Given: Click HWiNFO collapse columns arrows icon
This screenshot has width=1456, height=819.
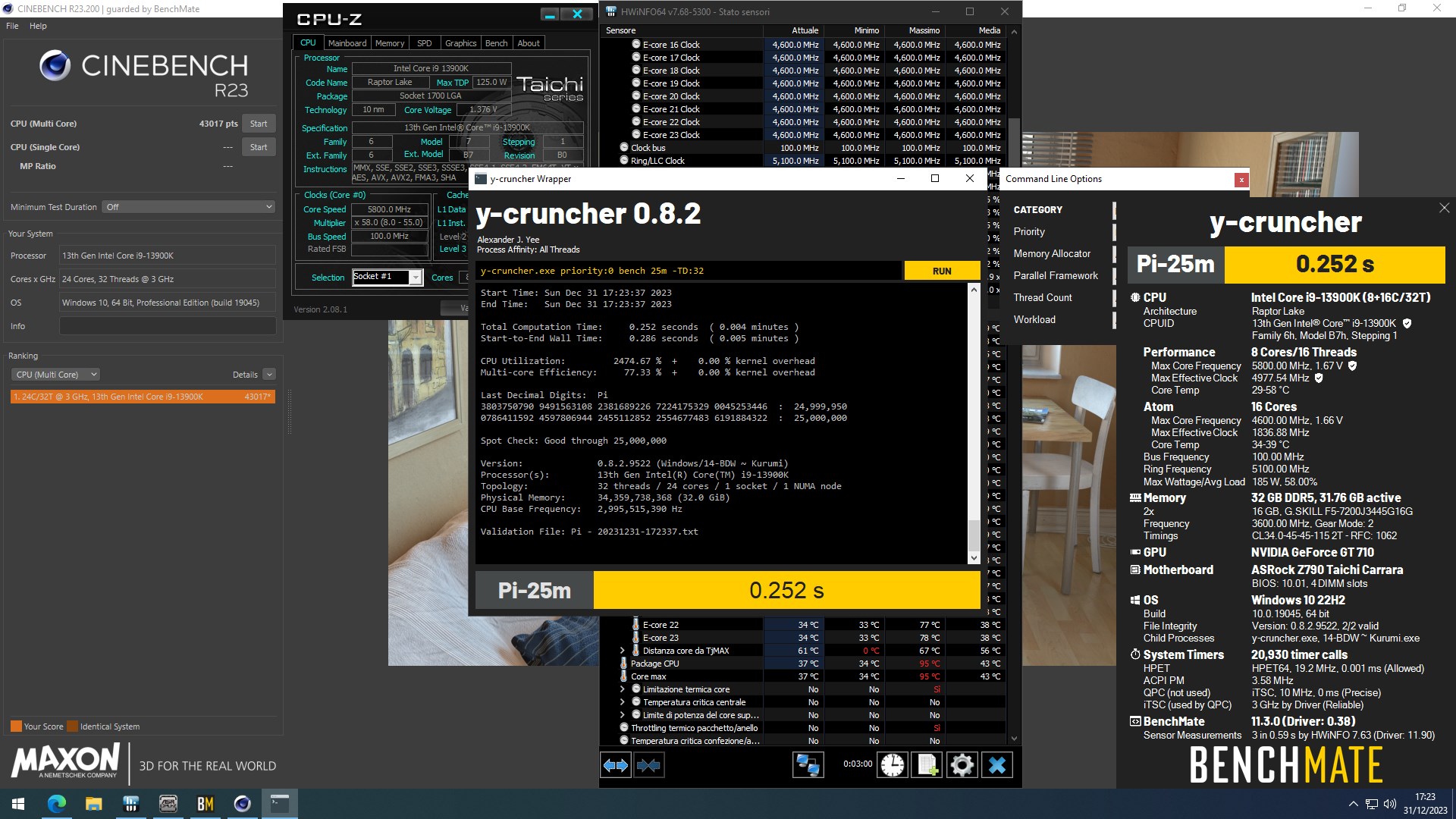Looking at the screenshot, I should 648,765.
